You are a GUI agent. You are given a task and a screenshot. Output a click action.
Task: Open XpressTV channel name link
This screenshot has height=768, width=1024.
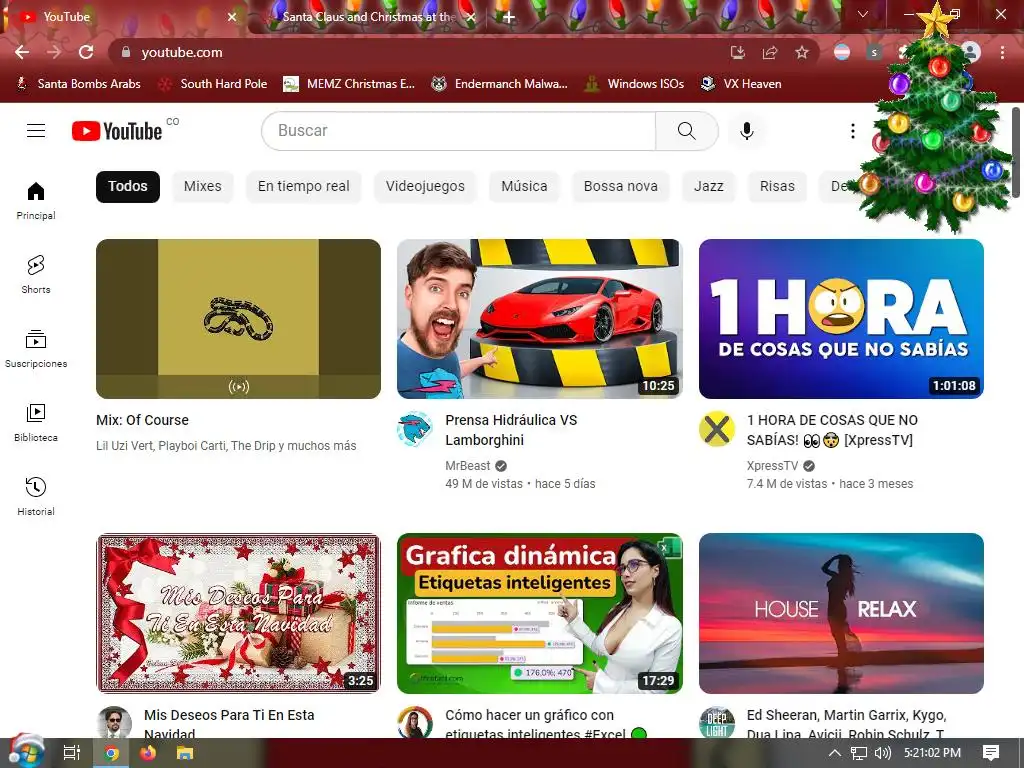point(773,466)
